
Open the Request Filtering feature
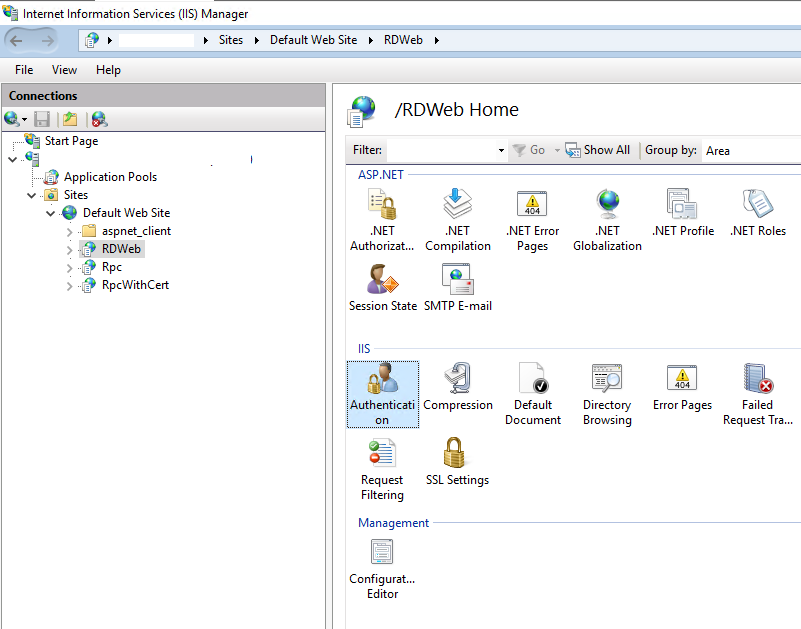coord(382,469)
